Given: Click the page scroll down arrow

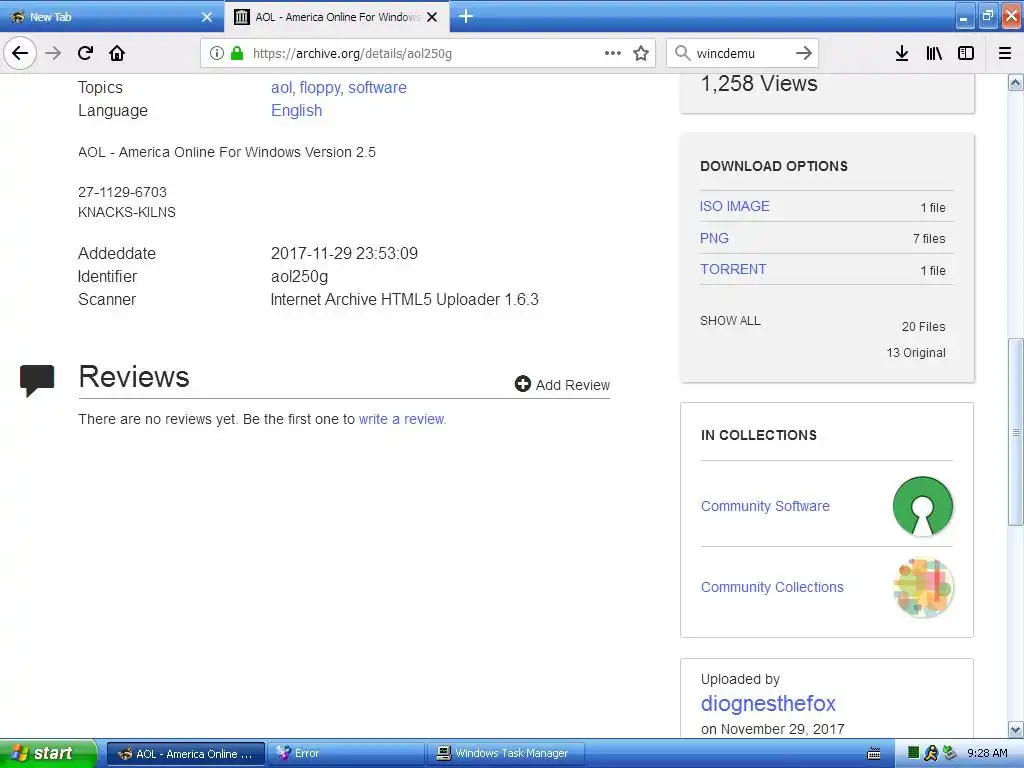Looking at the screenshot, I should [1016, 729].
